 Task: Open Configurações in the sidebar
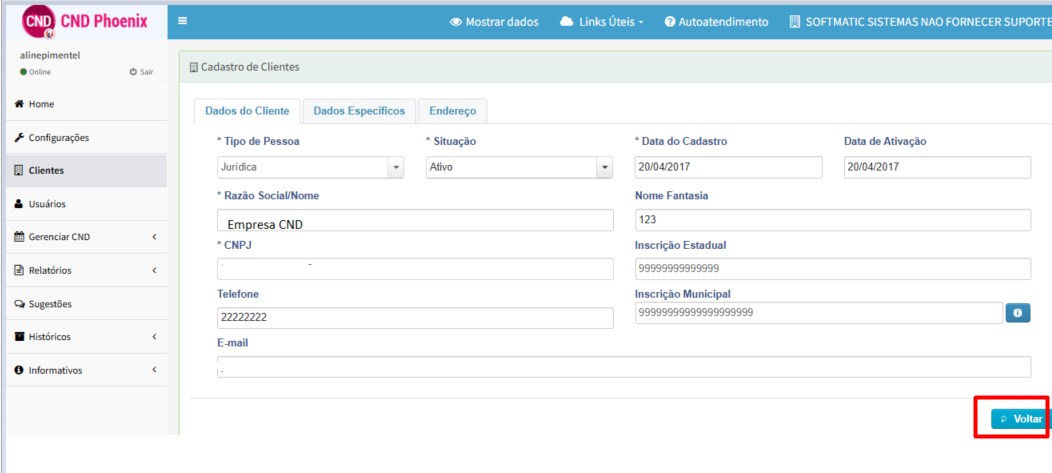tap(58, 137)
